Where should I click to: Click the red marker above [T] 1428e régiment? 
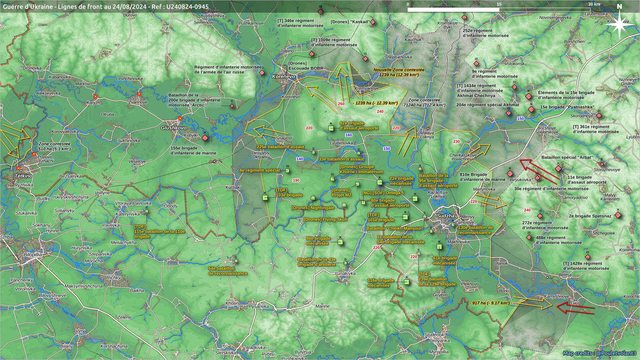coord(588,257)
